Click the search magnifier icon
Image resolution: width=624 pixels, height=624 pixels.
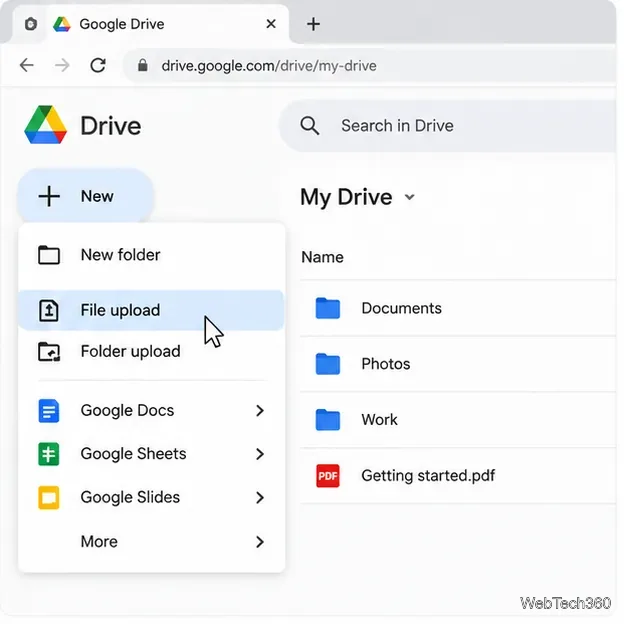(x=310, y=126)
